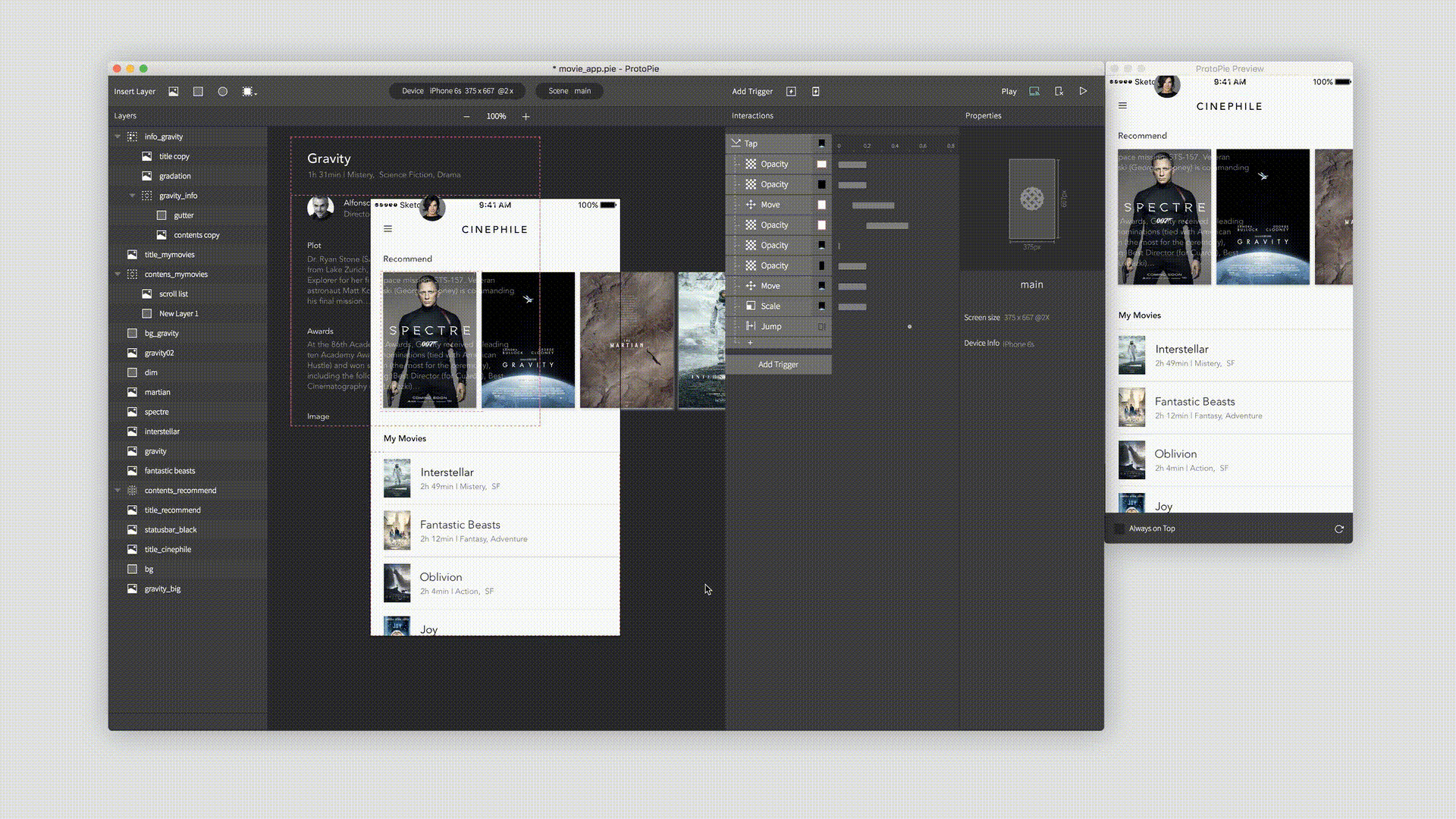
Task: Insert an image layer from the toolbar
Action: (x=173, y=91)
